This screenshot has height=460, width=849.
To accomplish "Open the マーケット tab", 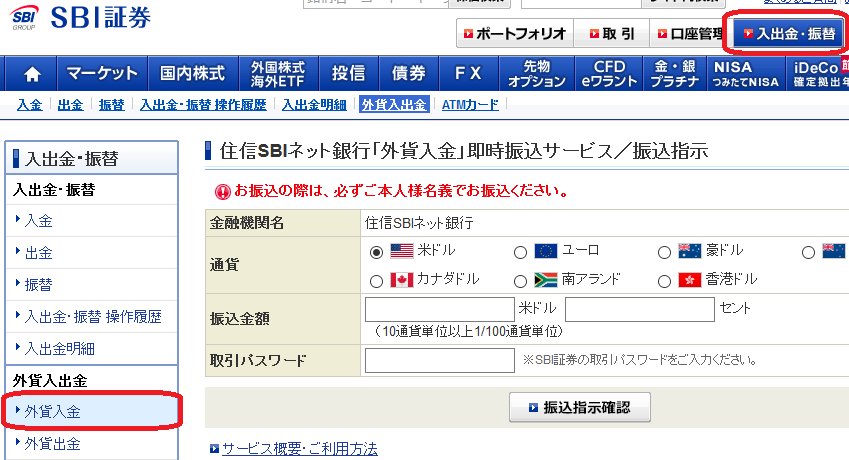I will [102, 73].
